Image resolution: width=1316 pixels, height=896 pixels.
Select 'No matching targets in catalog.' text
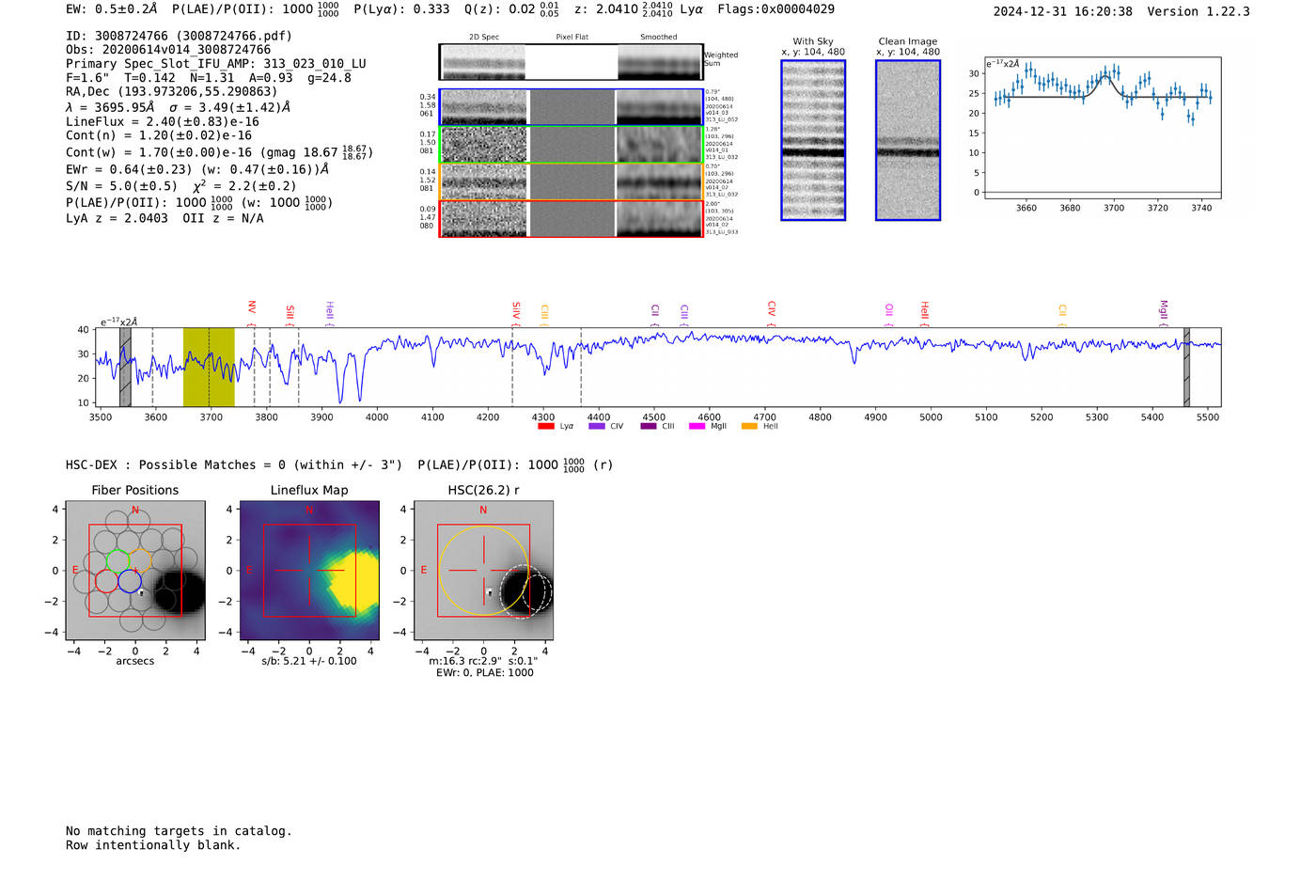click(179, 831)
